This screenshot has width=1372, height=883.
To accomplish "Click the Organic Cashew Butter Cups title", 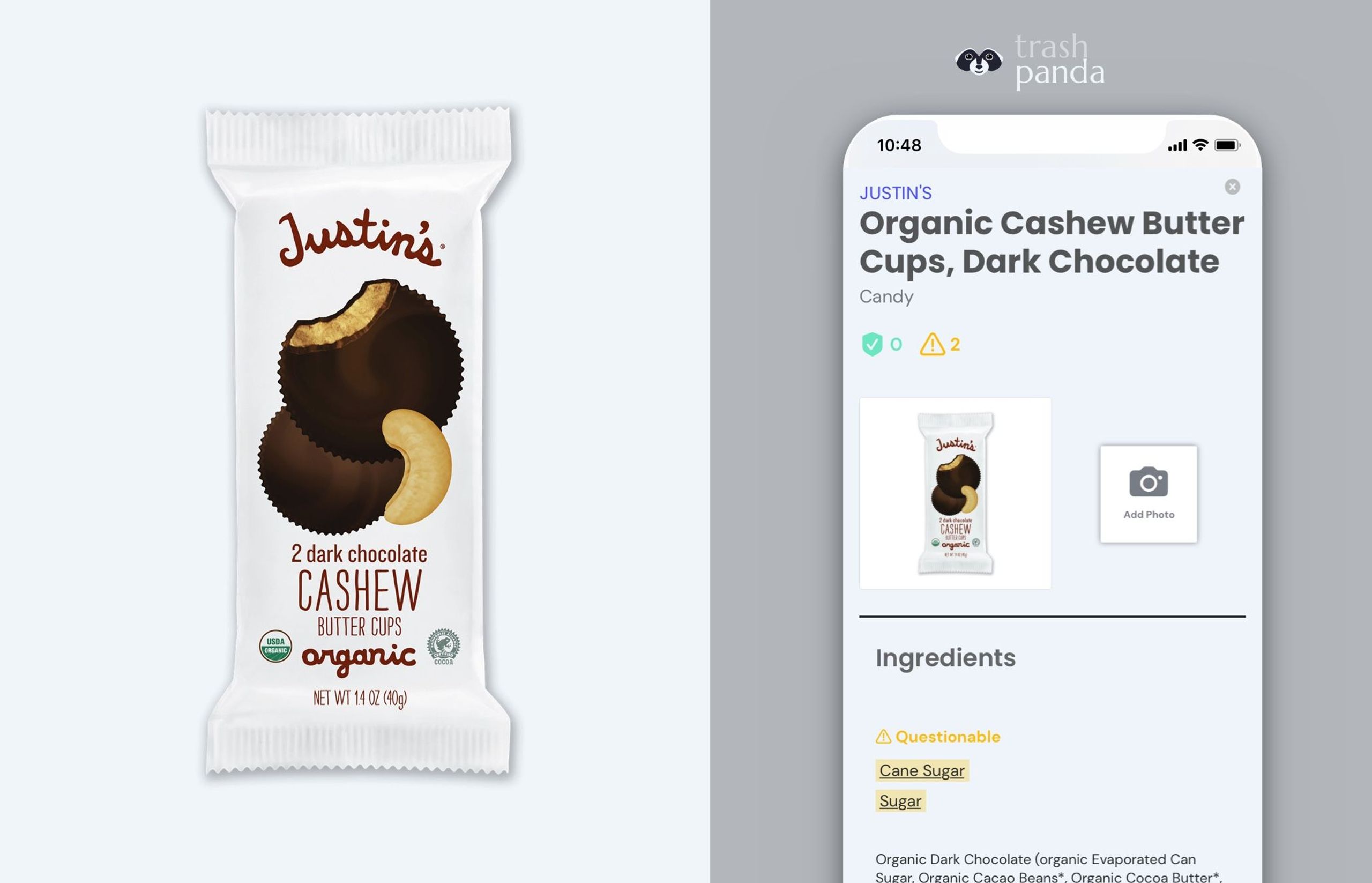I will [1052, 242].
